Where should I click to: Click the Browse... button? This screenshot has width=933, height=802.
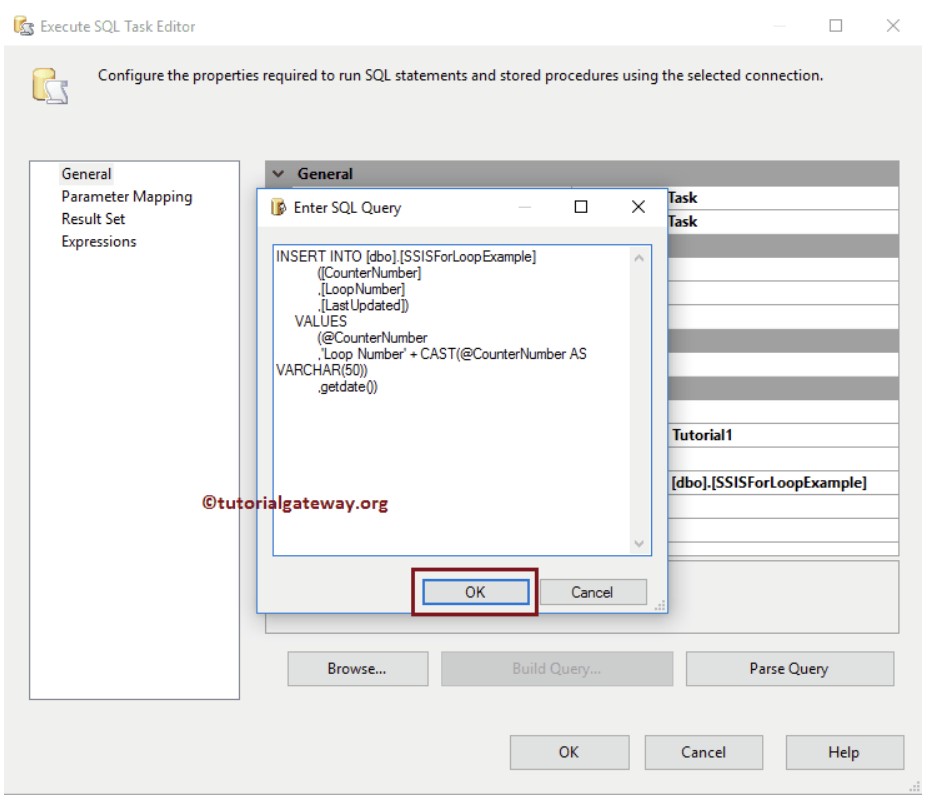358,669
